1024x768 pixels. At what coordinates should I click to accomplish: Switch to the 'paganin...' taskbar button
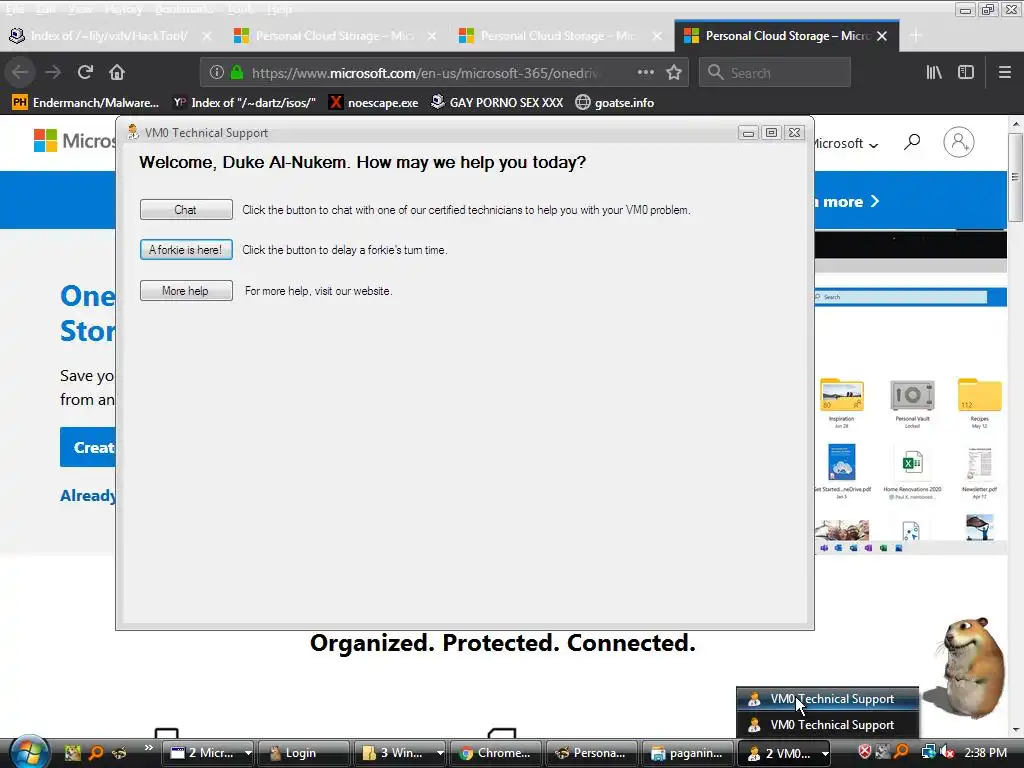pyautogui.click(x=688, y=753)
